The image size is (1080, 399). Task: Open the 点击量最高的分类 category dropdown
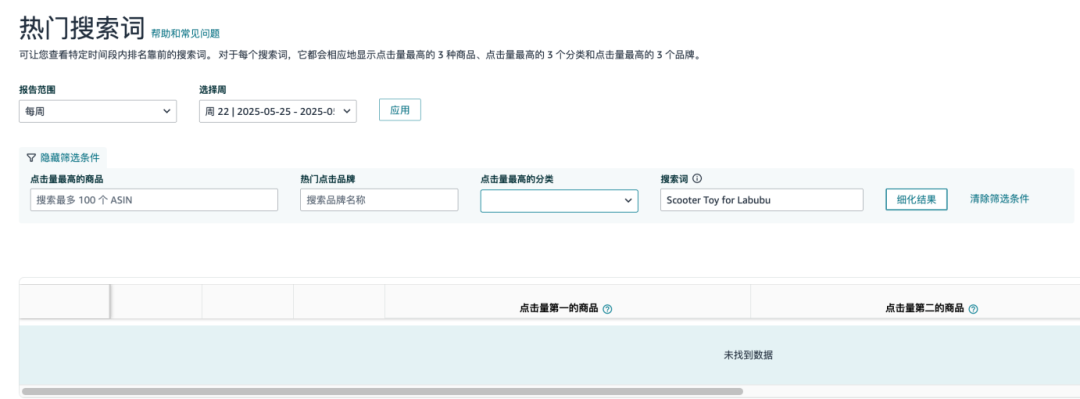(x=559, y=201)
